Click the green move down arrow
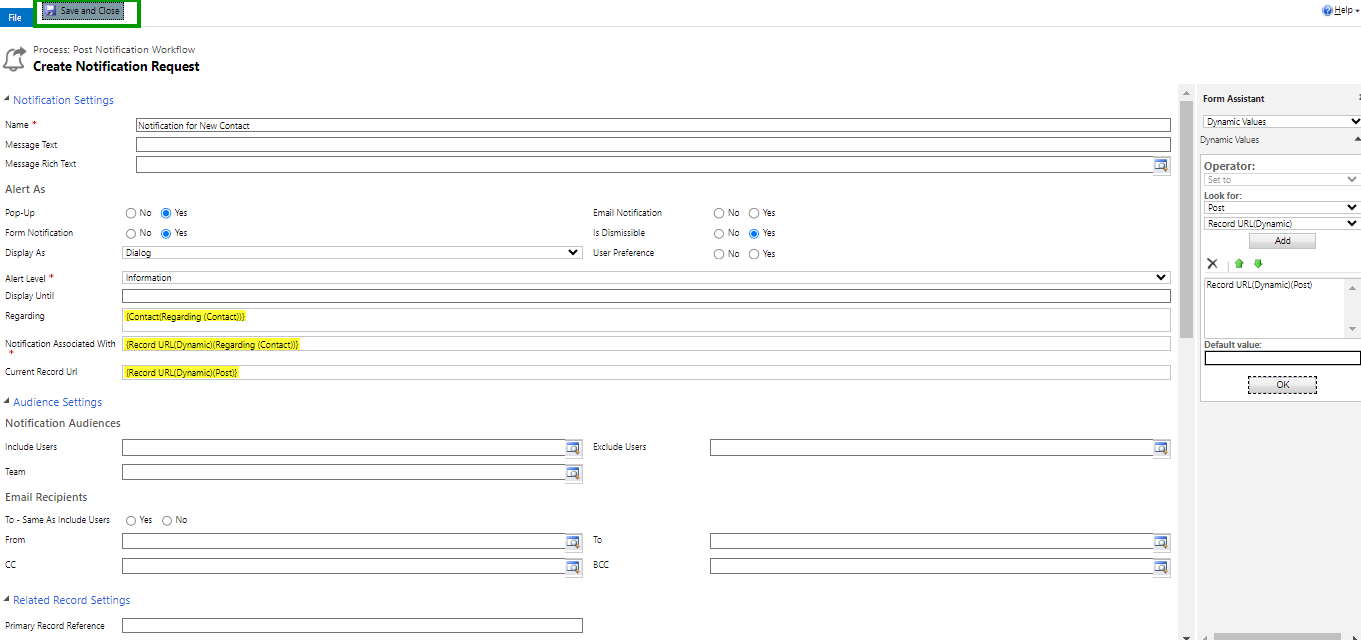 point(1258,264)
